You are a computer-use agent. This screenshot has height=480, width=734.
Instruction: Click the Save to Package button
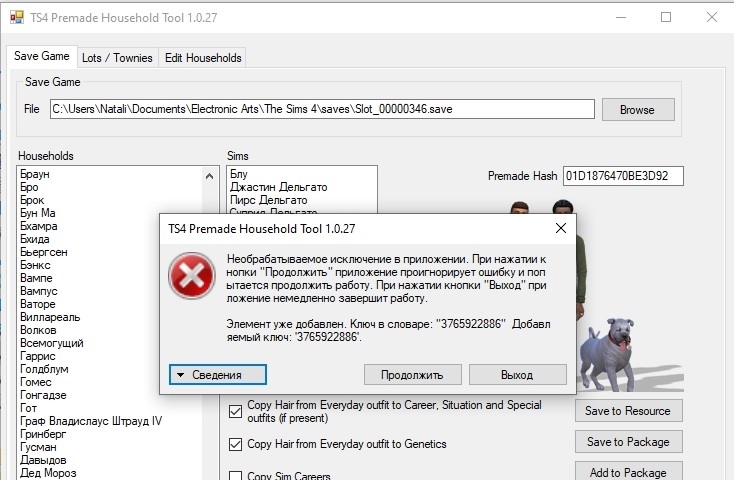coord(629,442)
